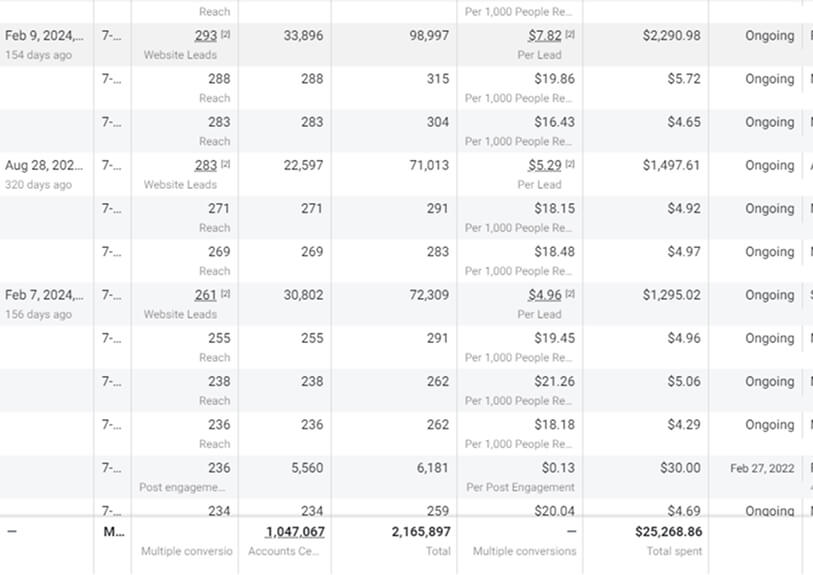Click the footnote marker next to $4.96

(x=570, y=294)
